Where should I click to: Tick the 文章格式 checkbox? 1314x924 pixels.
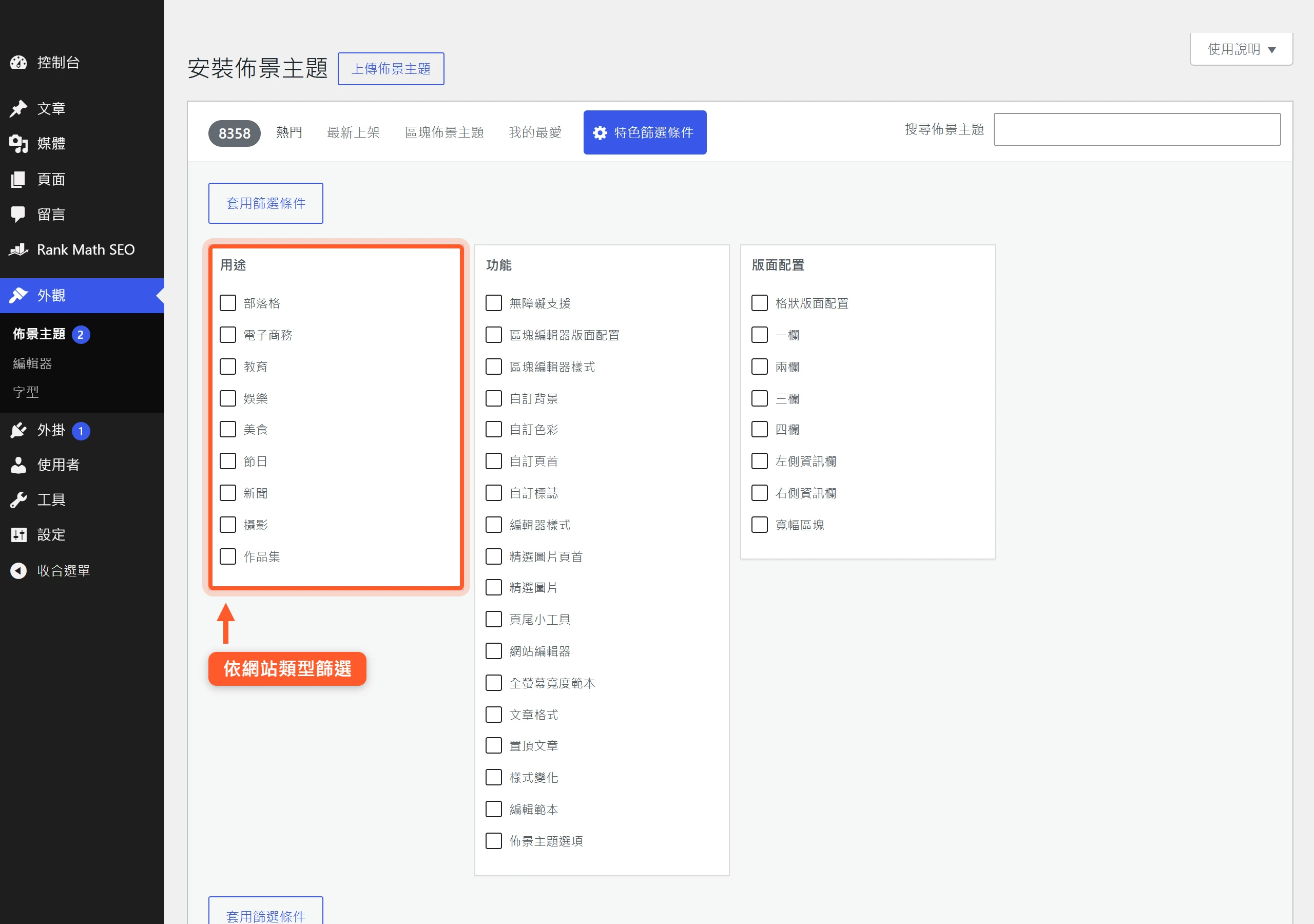(x=493, y=715)
